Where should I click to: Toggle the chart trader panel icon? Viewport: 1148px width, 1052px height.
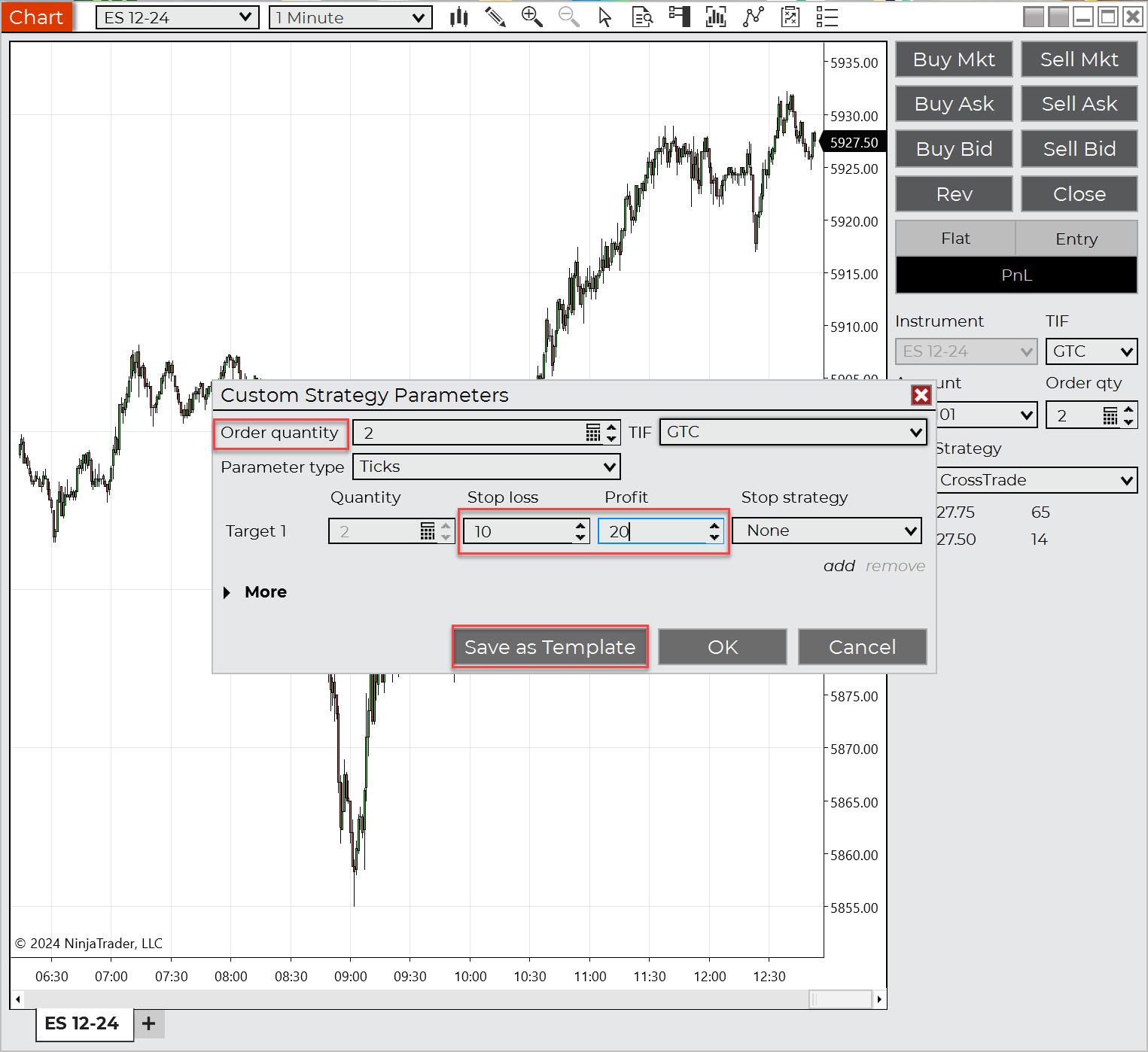click(680, 17)
